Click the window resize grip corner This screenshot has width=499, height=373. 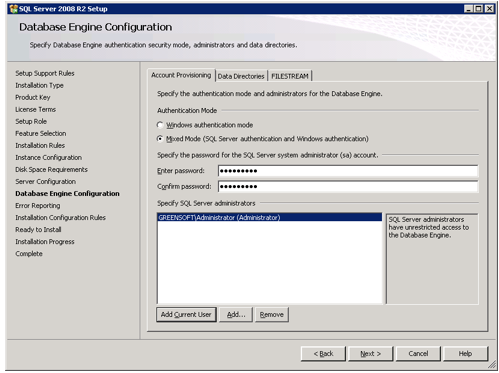click(x=492, y=366)
